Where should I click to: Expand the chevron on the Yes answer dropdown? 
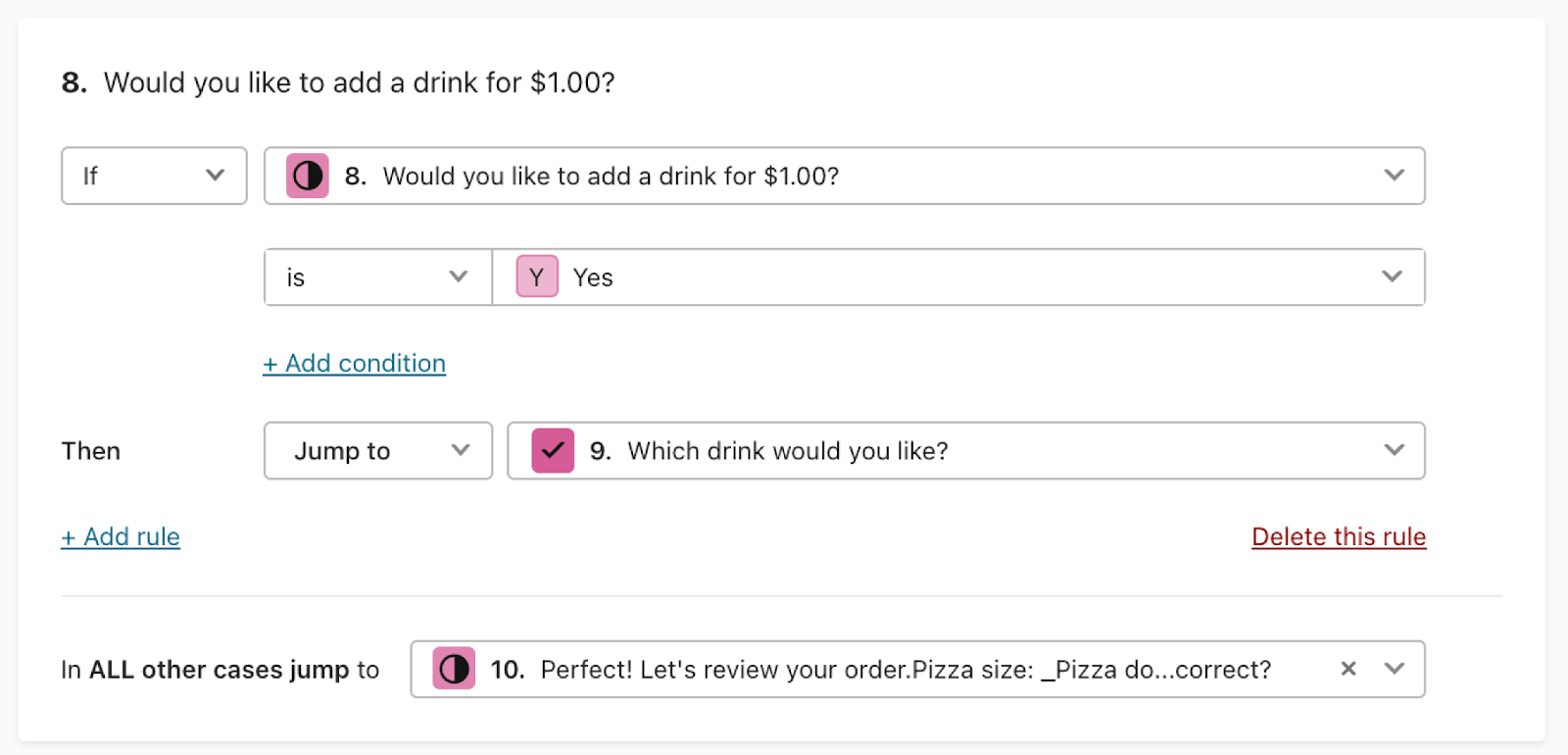[x=1393, y=277]
